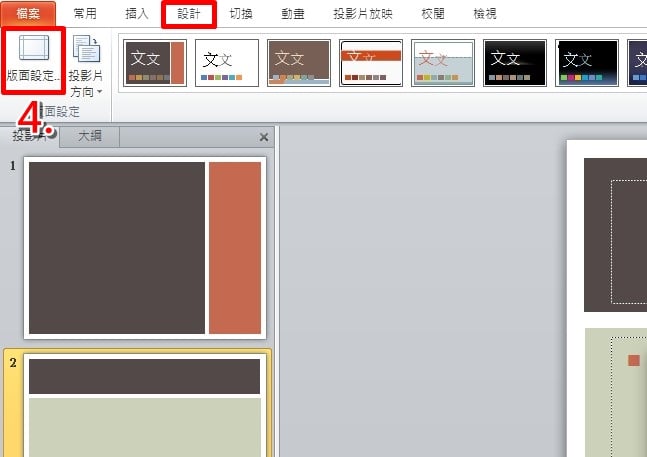
Task: Apply the solid brown theme thumbnail
Action: [299, 63]
